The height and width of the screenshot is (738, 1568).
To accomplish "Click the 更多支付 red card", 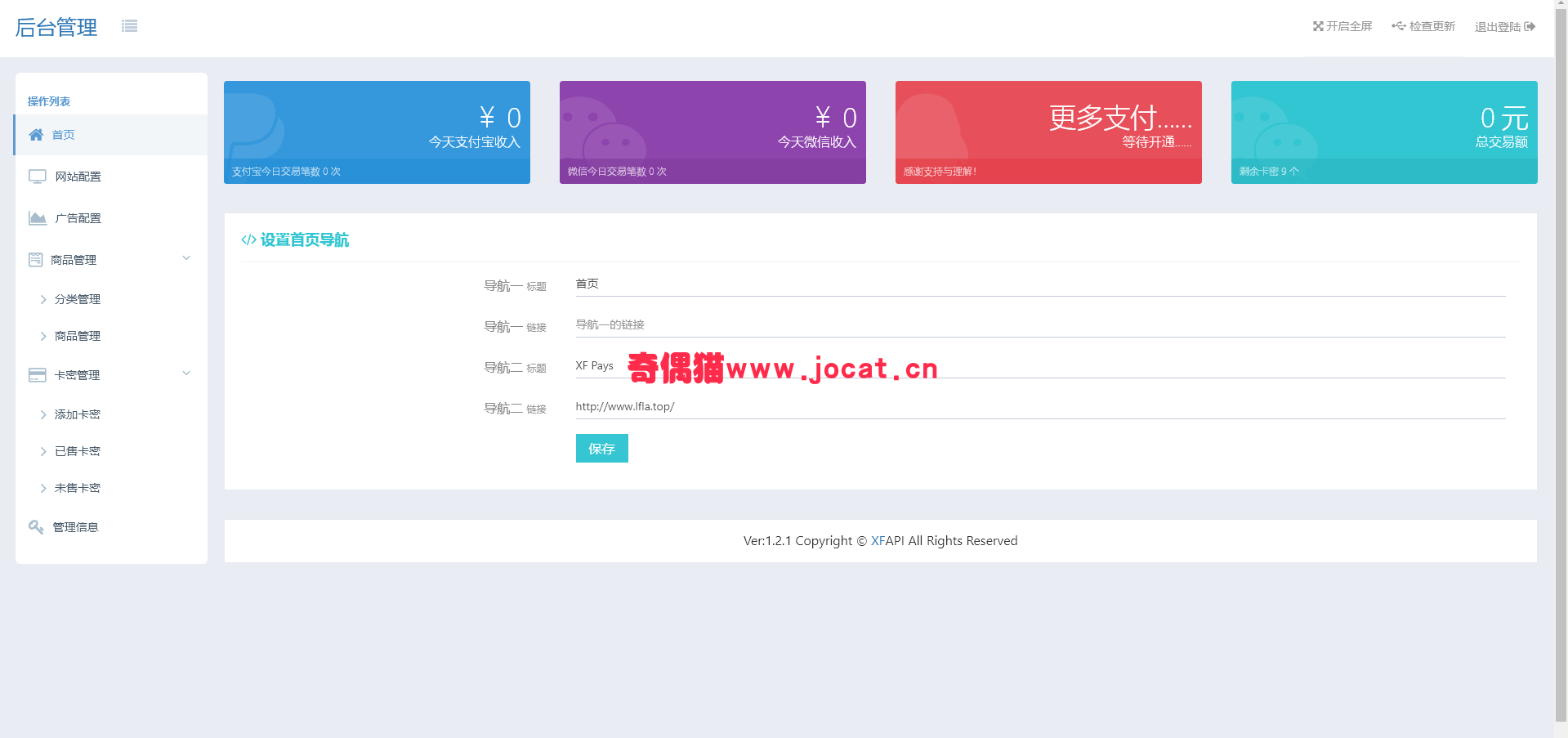I will [1048, 132].
